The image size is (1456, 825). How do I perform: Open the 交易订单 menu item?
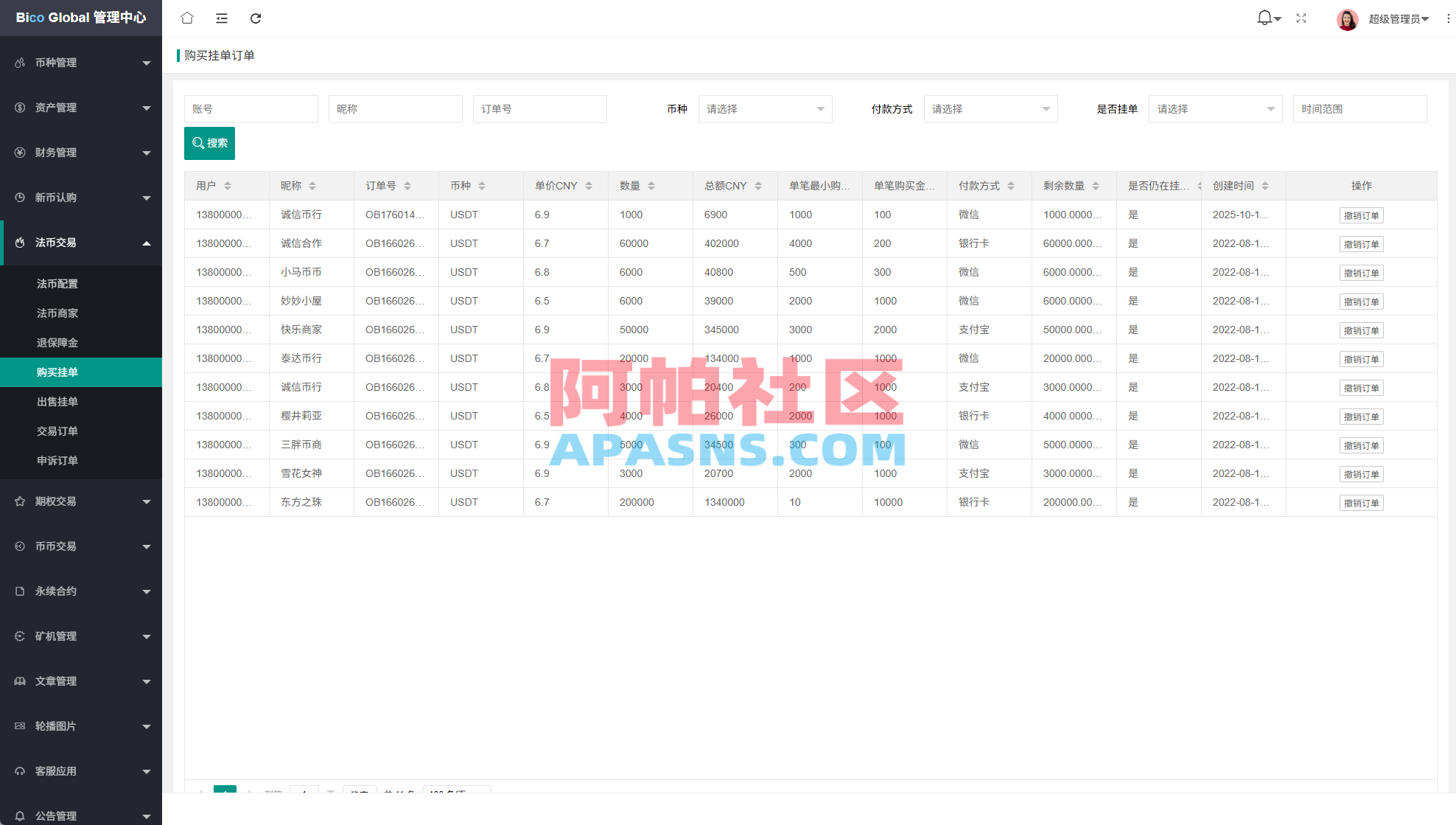(57, 431)
